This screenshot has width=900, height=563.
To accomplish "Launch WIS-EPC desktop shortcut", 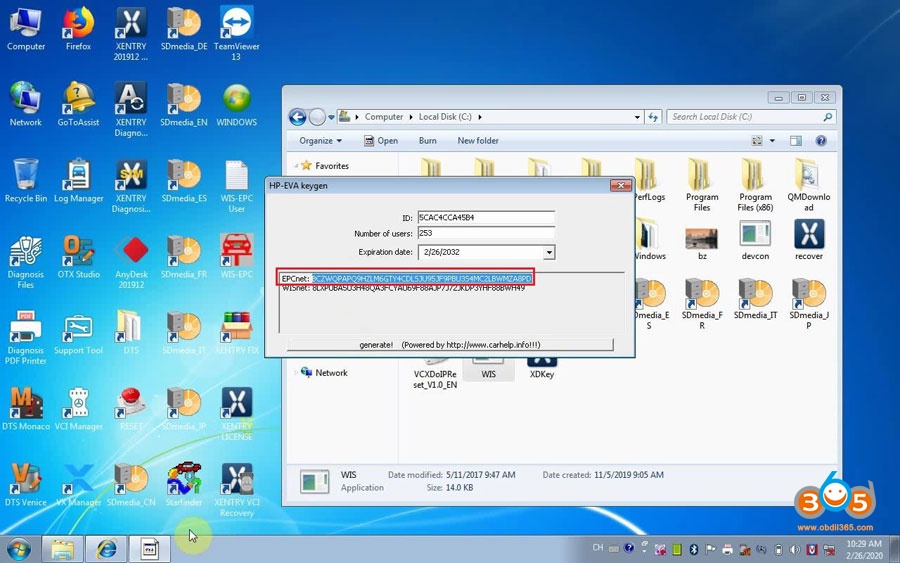I will tap(236, 257).
